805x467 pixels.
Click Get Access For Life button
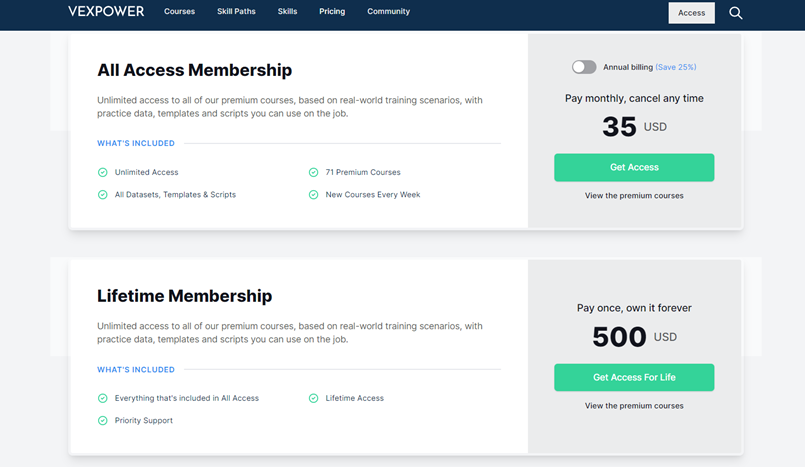coord(634,377)
